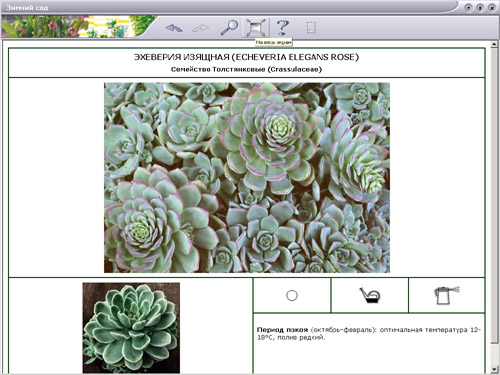
Task: Click the ЭХЕВЕРИЯ ИЗЯЩНАЯ heading text
Action: pos(246,57)
